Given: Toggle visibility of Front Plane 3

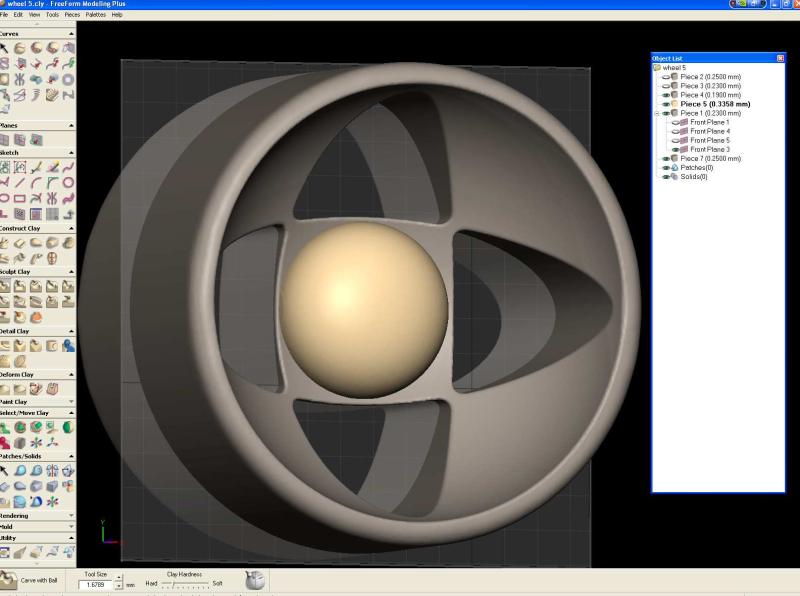Looking at the screenshot, I should pyautogui.click(x=675, y=149).
